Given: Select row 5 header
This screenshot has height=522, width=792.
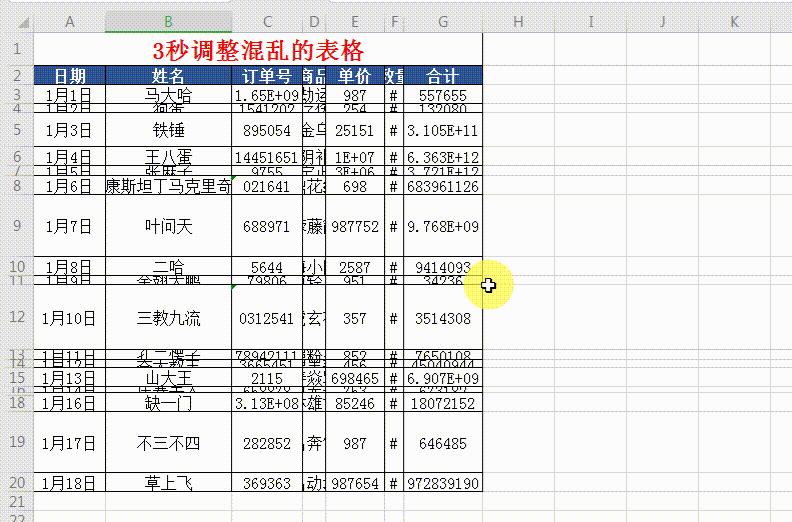Looking at the screenshot, I should pyautogui.click(x=17, y=130).
